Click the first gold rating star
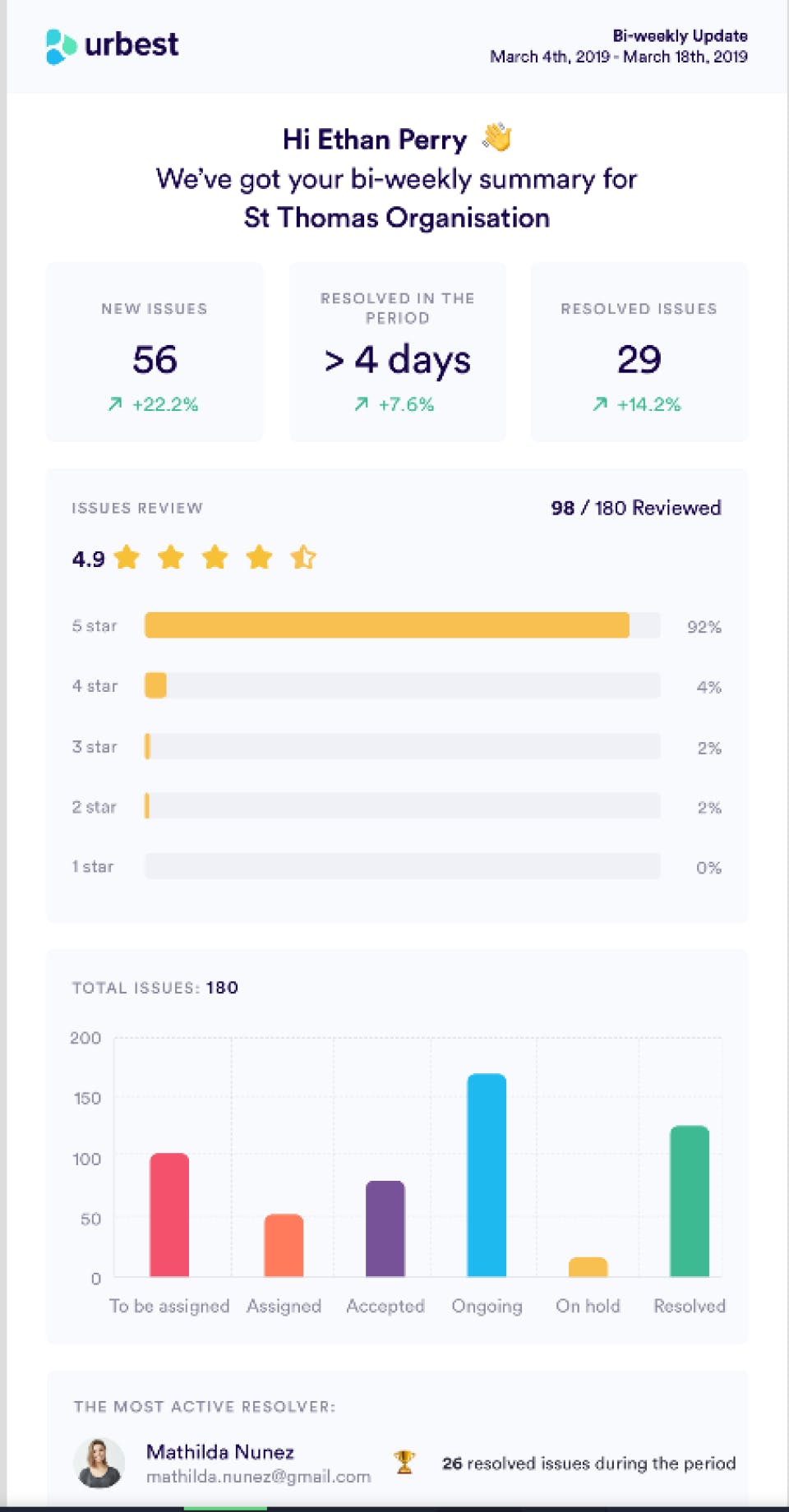The image size is (789, 1512). 127,557
